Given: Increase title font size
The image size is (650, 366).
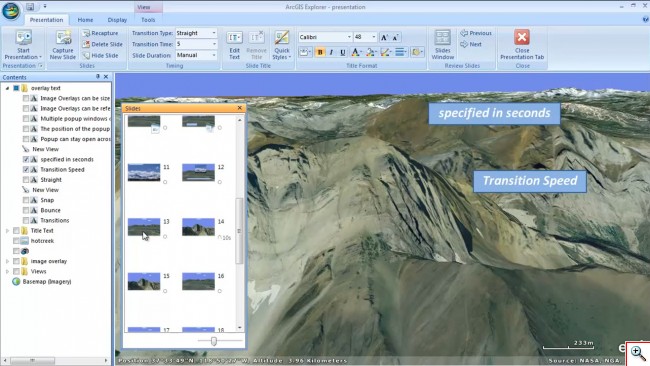Looking at the screenshot, I should pos(384,37).
